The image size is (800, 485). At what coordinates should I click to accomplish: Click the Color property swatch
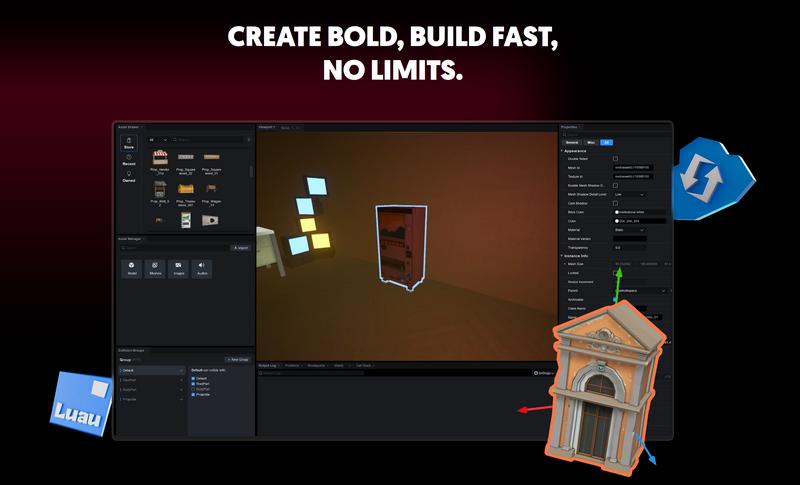617,221
